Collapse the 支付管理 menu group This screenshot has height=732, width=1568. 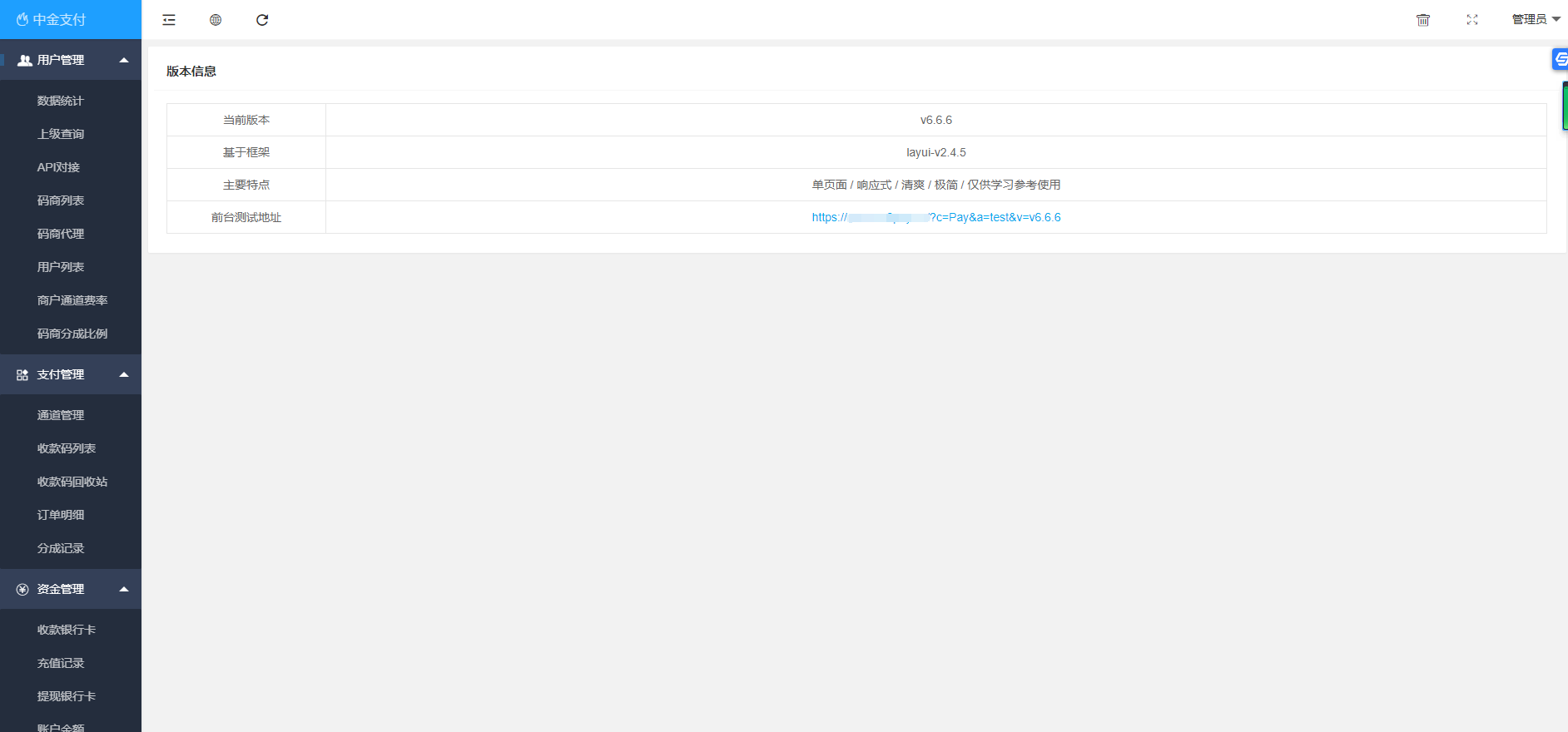point(124,374)
